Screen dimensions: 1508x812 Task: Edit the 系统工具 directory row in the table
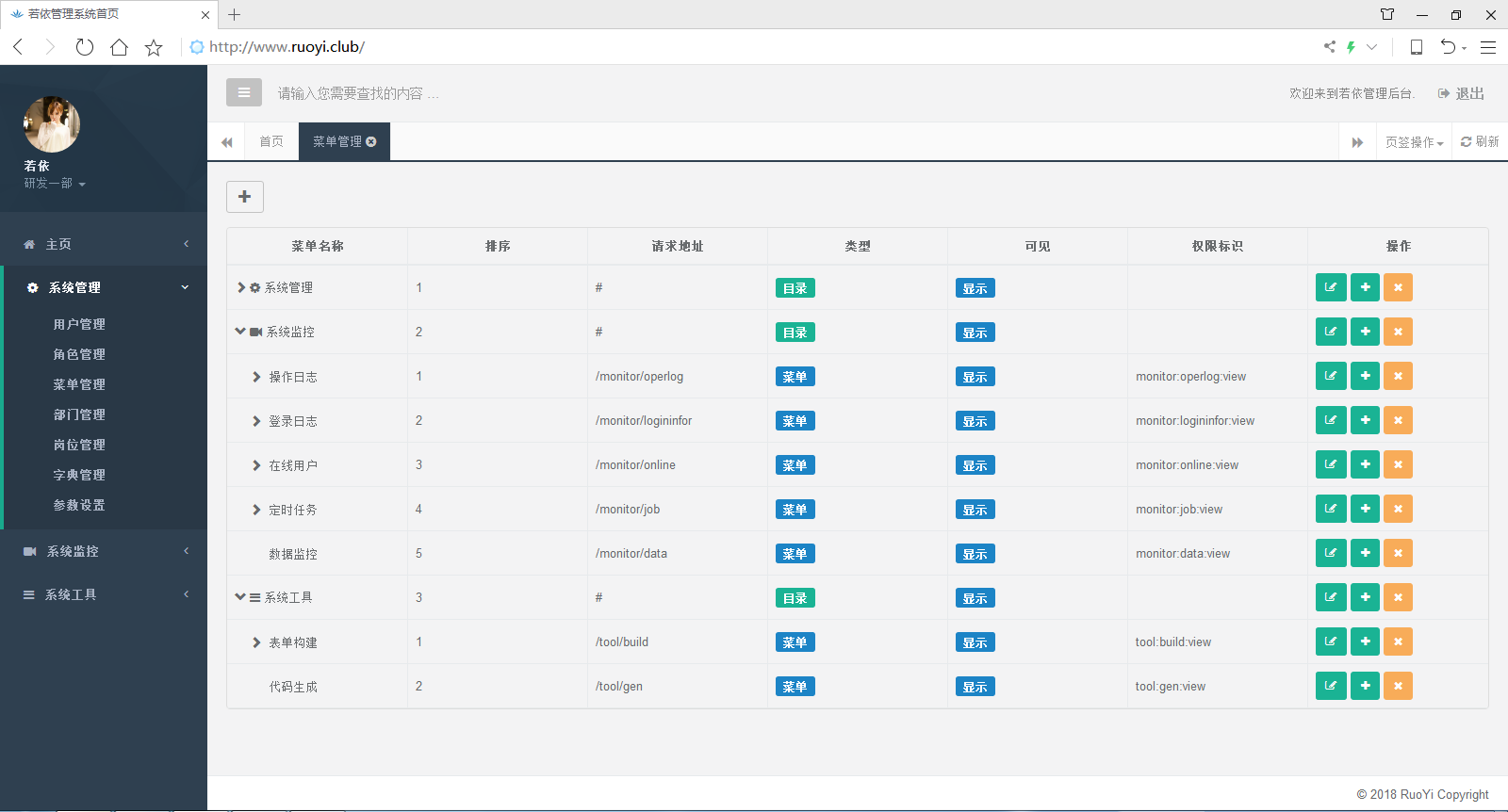[x=1331, y=597]
